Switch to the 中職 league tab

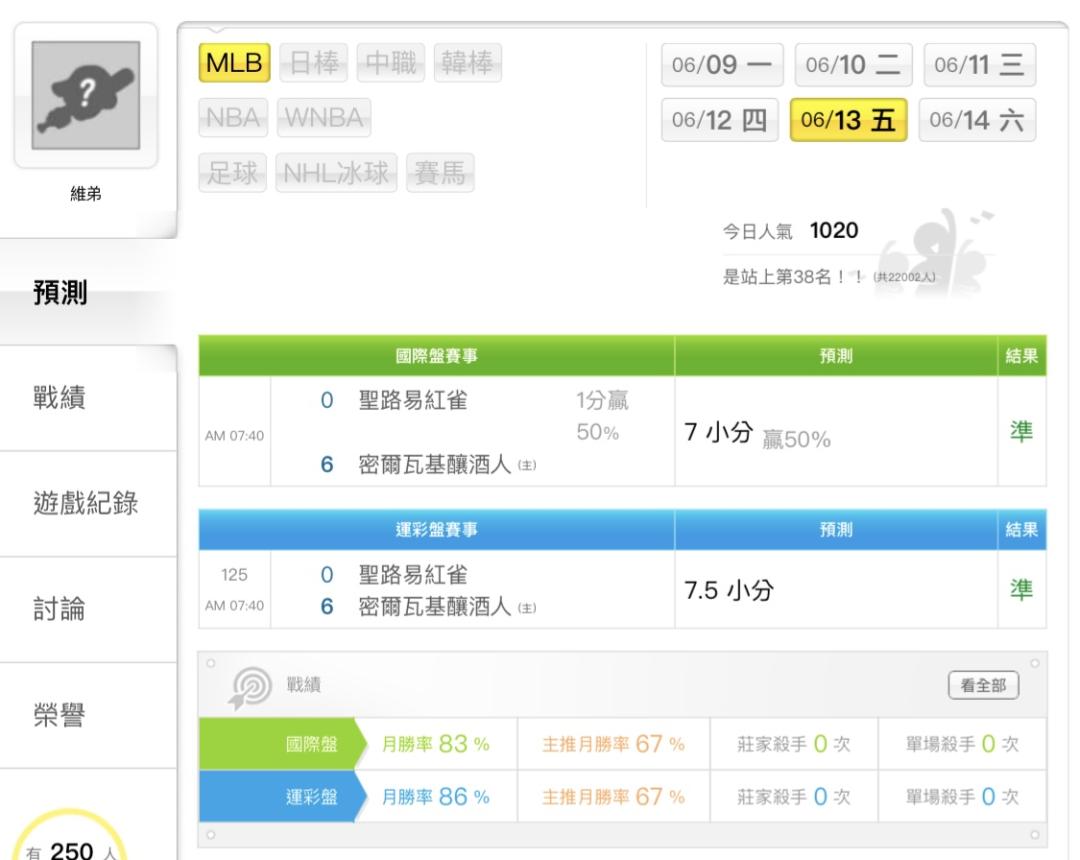coord(391,63)
